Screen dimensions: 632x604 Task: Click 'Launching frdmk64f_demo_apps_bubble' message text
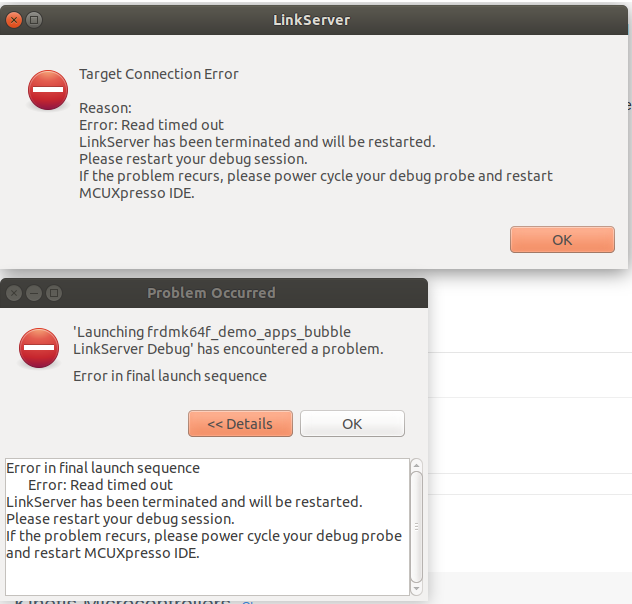(212, 332)
